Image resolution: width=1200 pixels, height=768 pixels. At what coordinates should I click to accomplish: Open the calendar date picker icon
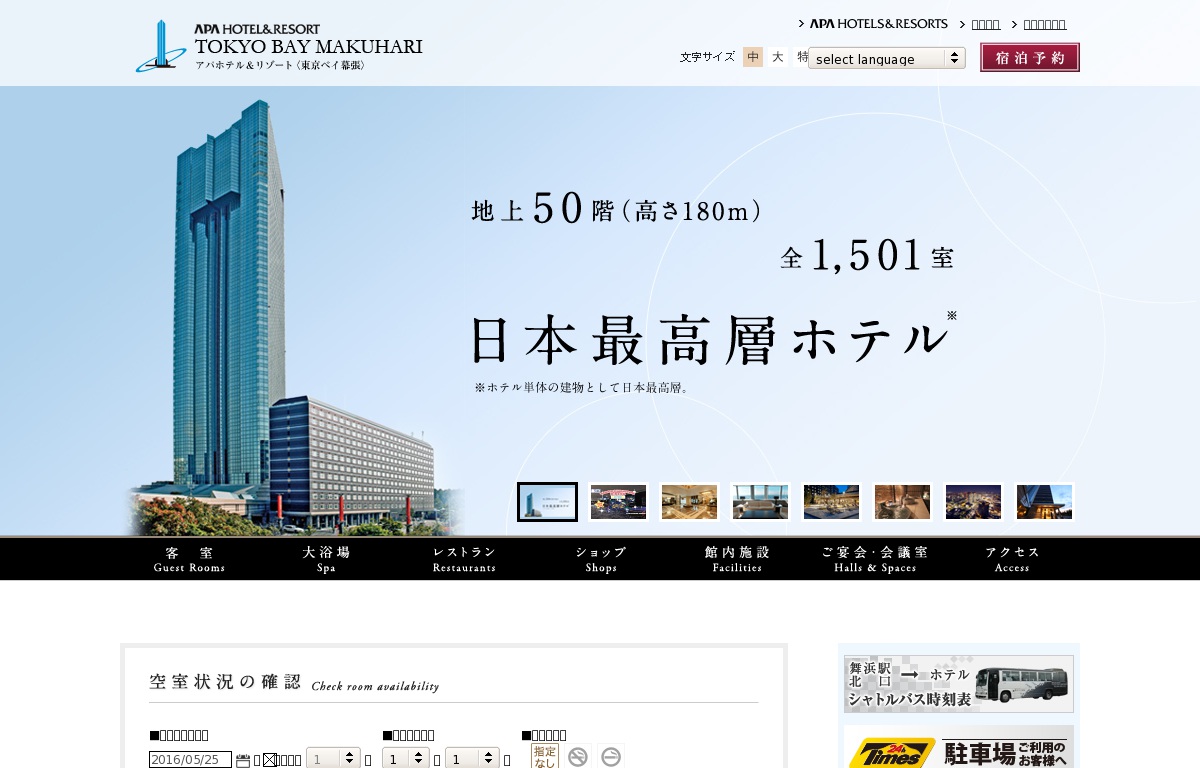[x=243, y=760]
